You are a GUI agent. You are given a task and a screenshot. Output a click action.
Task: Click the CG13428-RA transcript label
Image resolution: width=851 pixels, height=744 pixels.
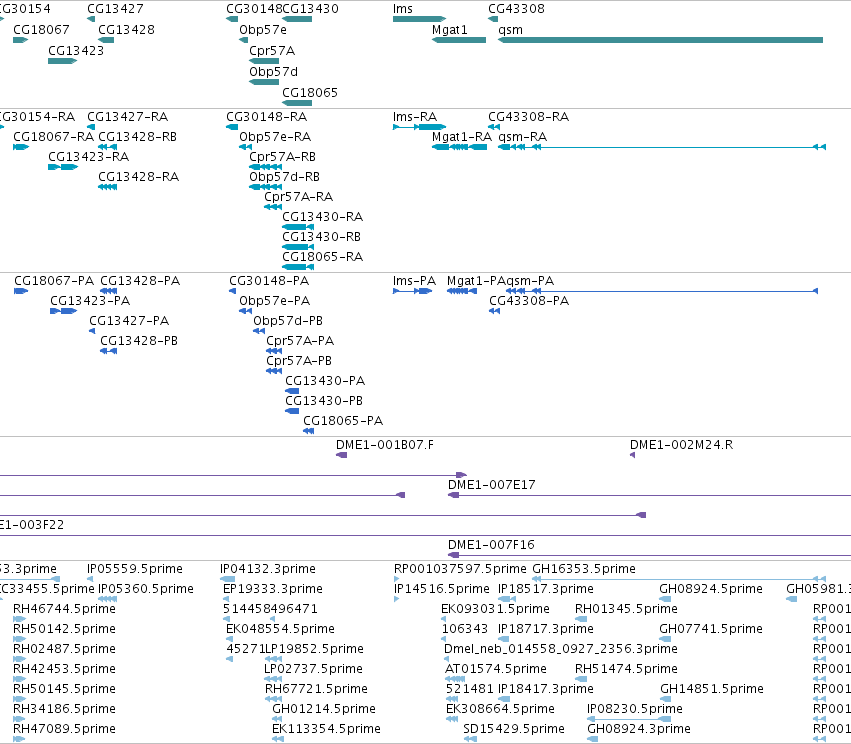[138, 177]
